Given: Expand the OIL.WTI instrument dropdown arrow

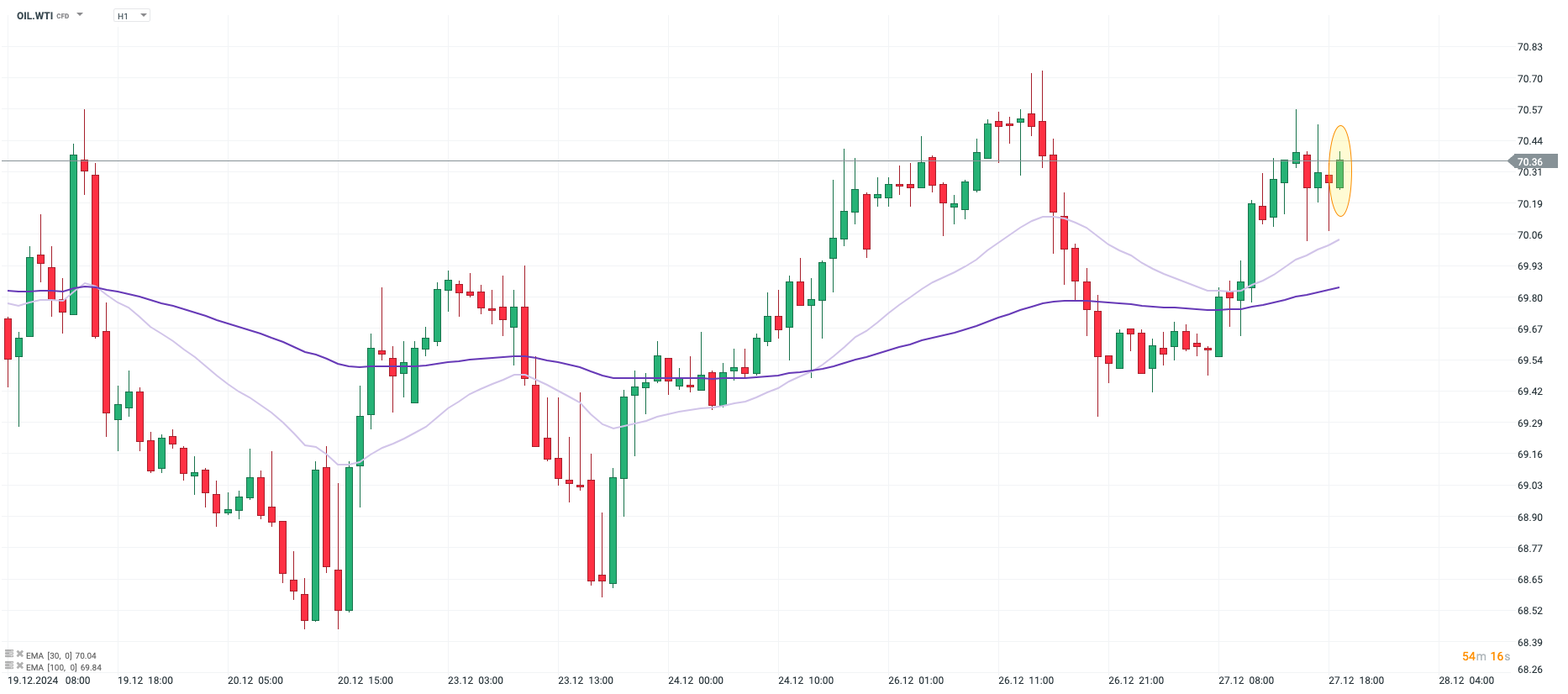Looking at the screenshot, I should 80,15.
